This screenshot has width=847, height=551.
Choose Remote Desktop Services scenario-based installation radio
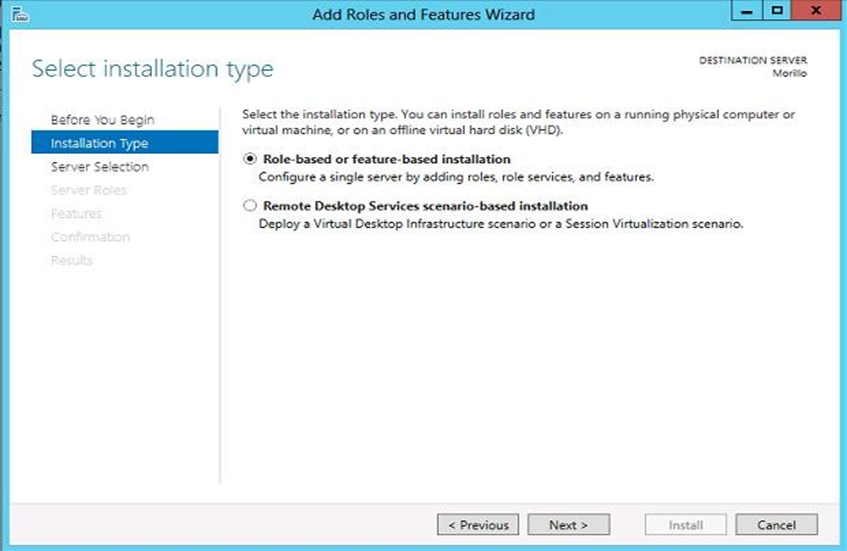[x=250, y=207]
